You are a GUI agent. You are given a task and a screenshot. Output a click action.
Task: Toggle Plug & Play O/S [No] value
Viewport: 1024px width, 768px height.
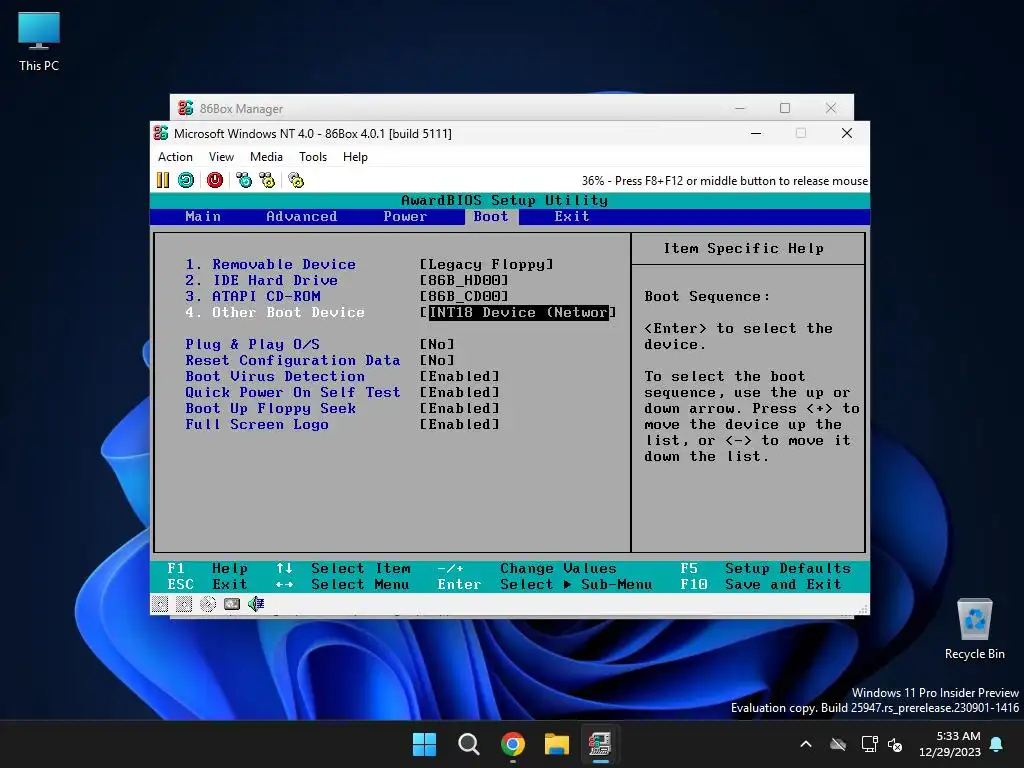pos(437,344)
